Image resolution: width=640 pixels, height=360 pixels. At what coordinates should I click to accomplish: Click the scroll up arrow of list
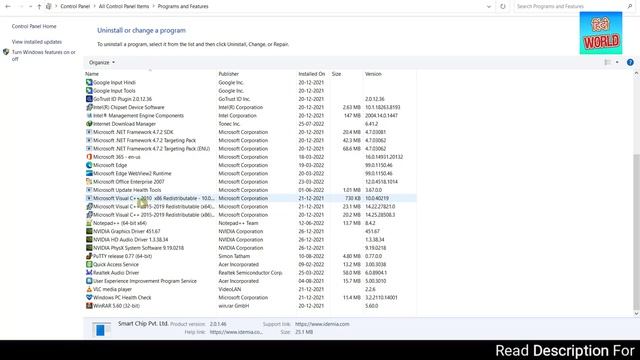click(x=636, y=73)
